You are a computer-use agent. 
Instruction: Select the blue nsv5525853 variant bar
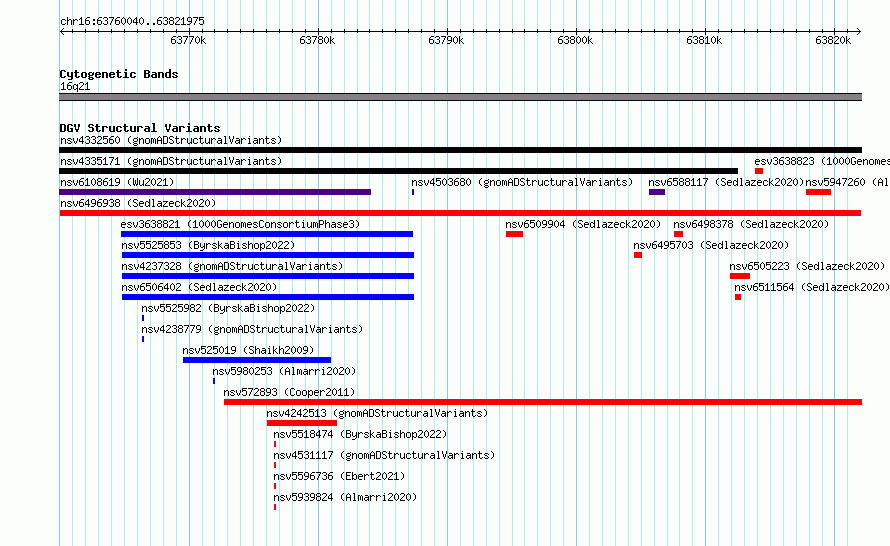pyautogui.click(x=268, y=255)
